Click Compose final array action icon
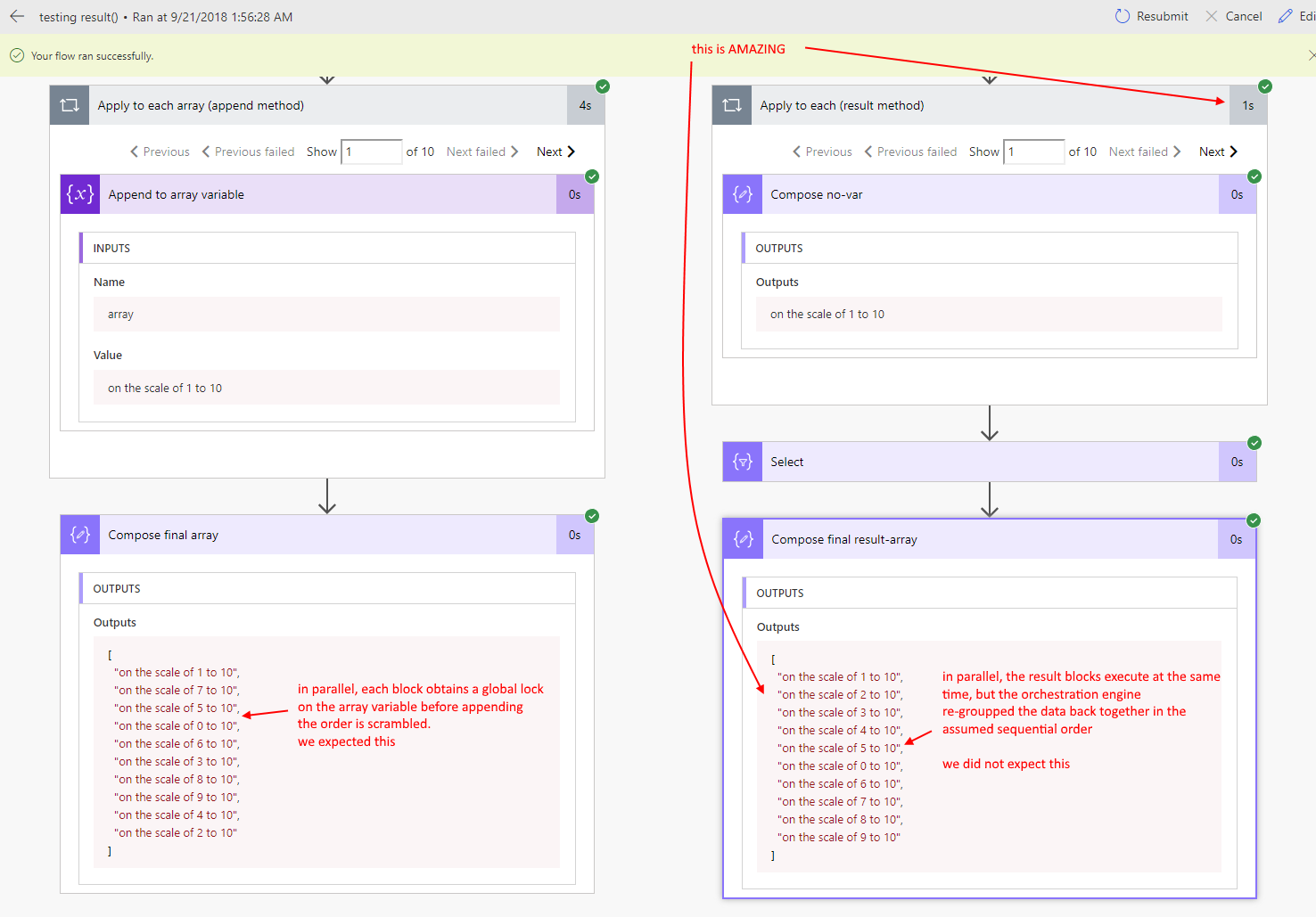Viewport: 1316px width, 917px height. point(80,535)
